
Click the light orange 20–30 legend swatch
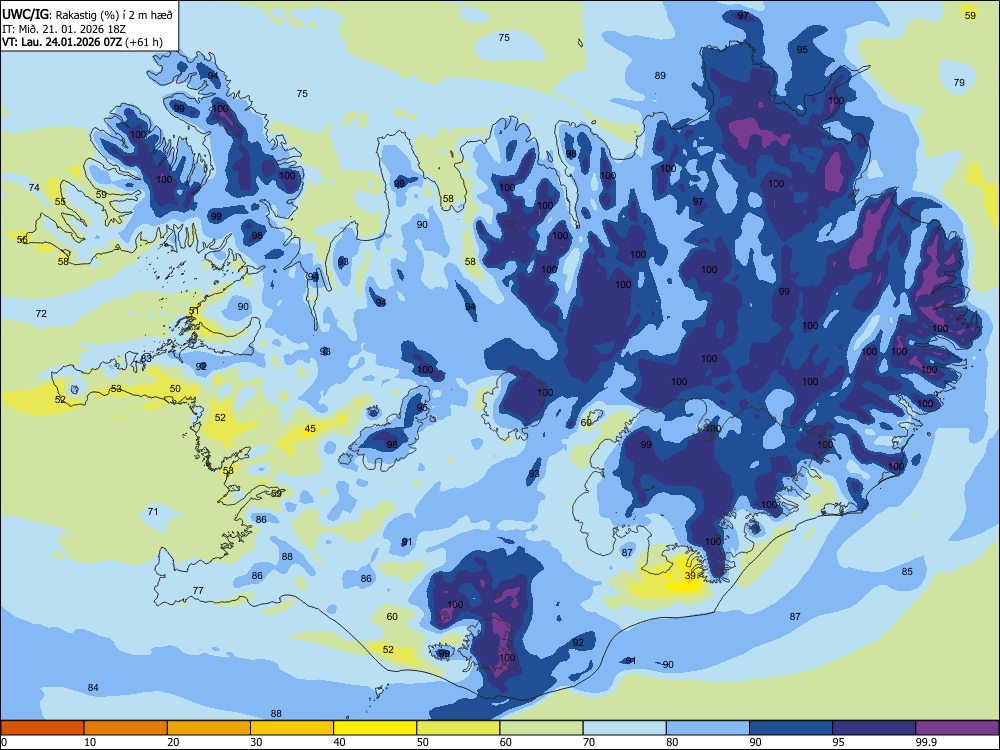pos(209,728)
